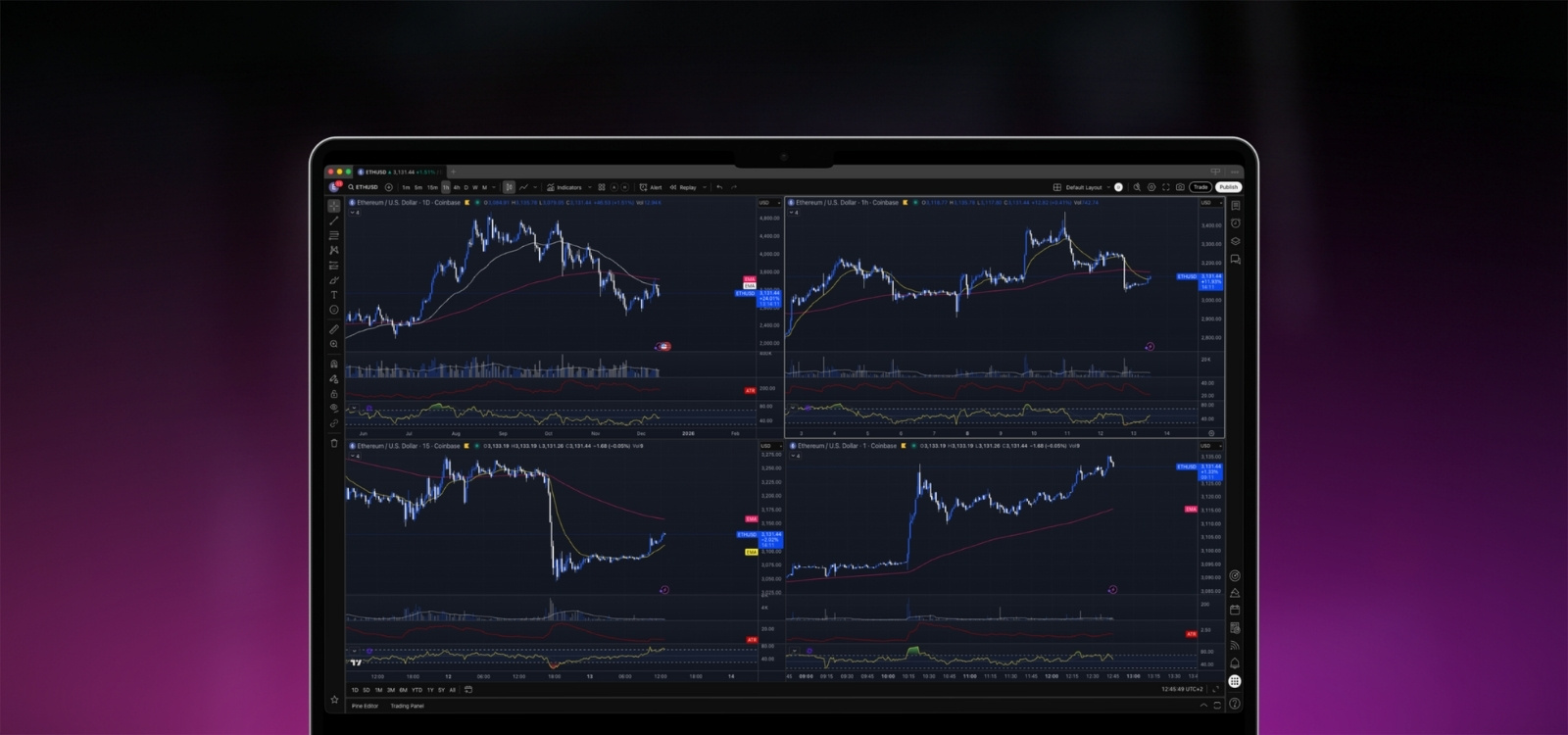The width and height of the screenshot is (1568, 735).
Task: Toggle magnet mode for drawings
Action: 333,364
